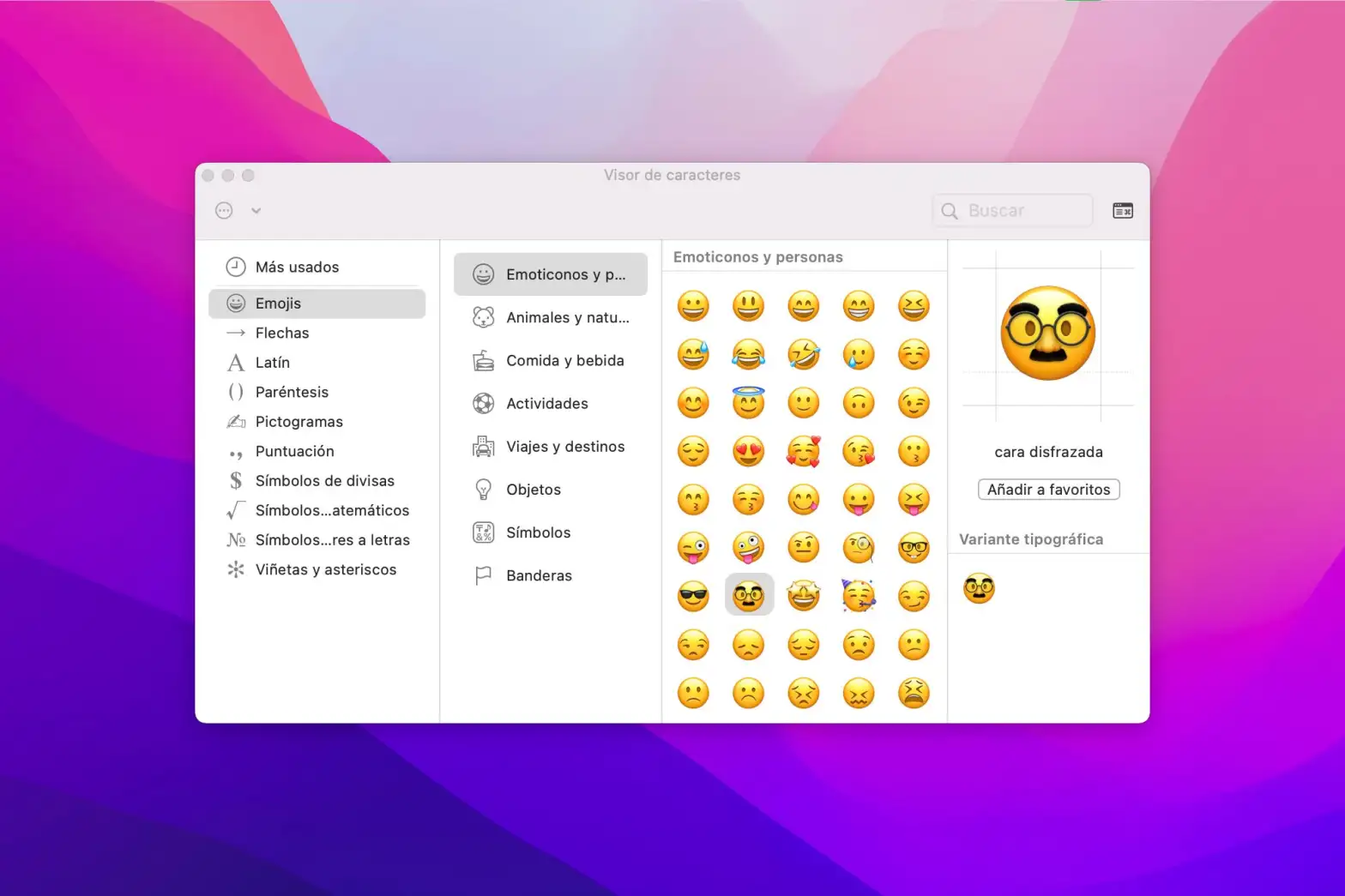Select the upside-down face emoji
Viewport: 1345px width, 896px height.
(859, 402)
